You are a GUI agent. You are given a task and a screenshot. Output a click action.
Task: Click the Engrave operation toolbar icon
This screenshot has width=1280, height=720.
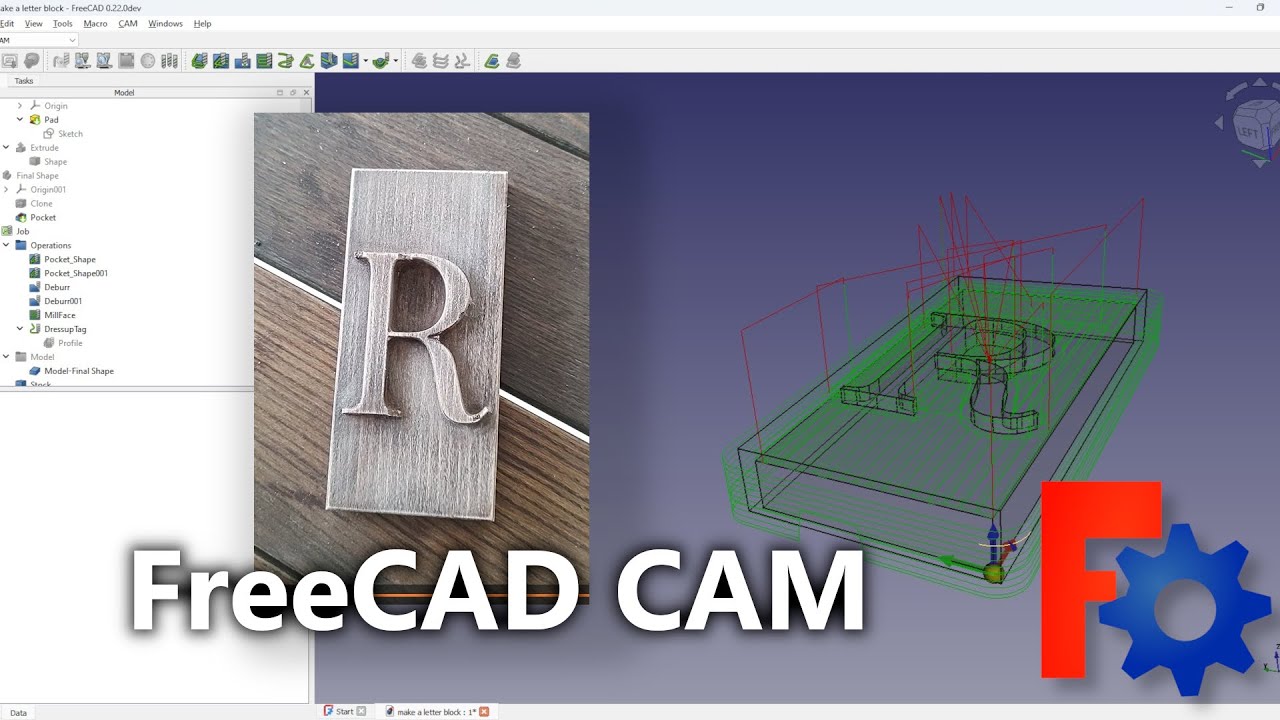(x=350, y=61)
